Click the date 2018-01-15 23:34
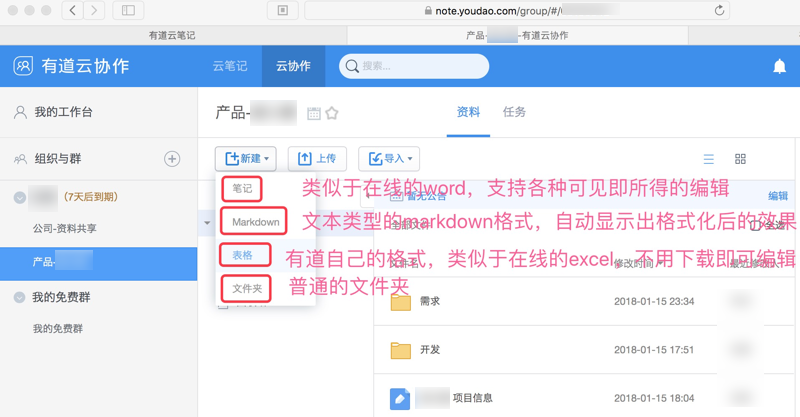Screen dimensions: 800x417 tap(654, 302)
